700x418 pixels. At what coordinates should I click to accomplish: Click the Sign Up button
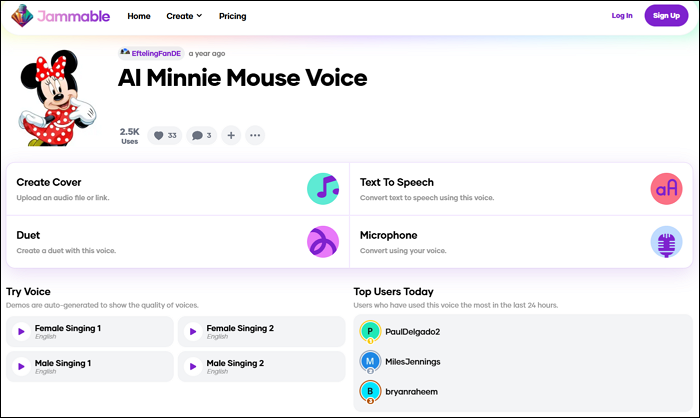pos(666,16)
